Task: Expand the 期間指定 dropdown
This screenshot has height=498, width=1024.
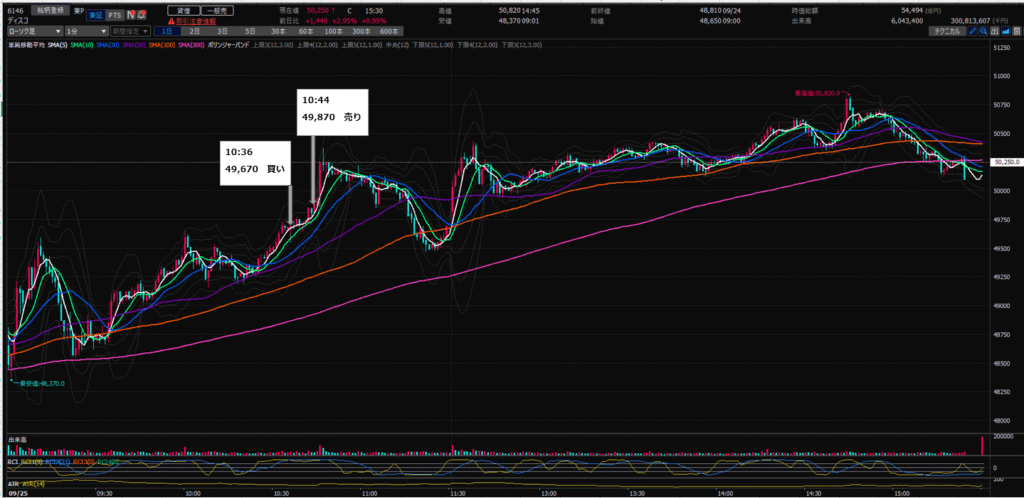Action: 129,32
